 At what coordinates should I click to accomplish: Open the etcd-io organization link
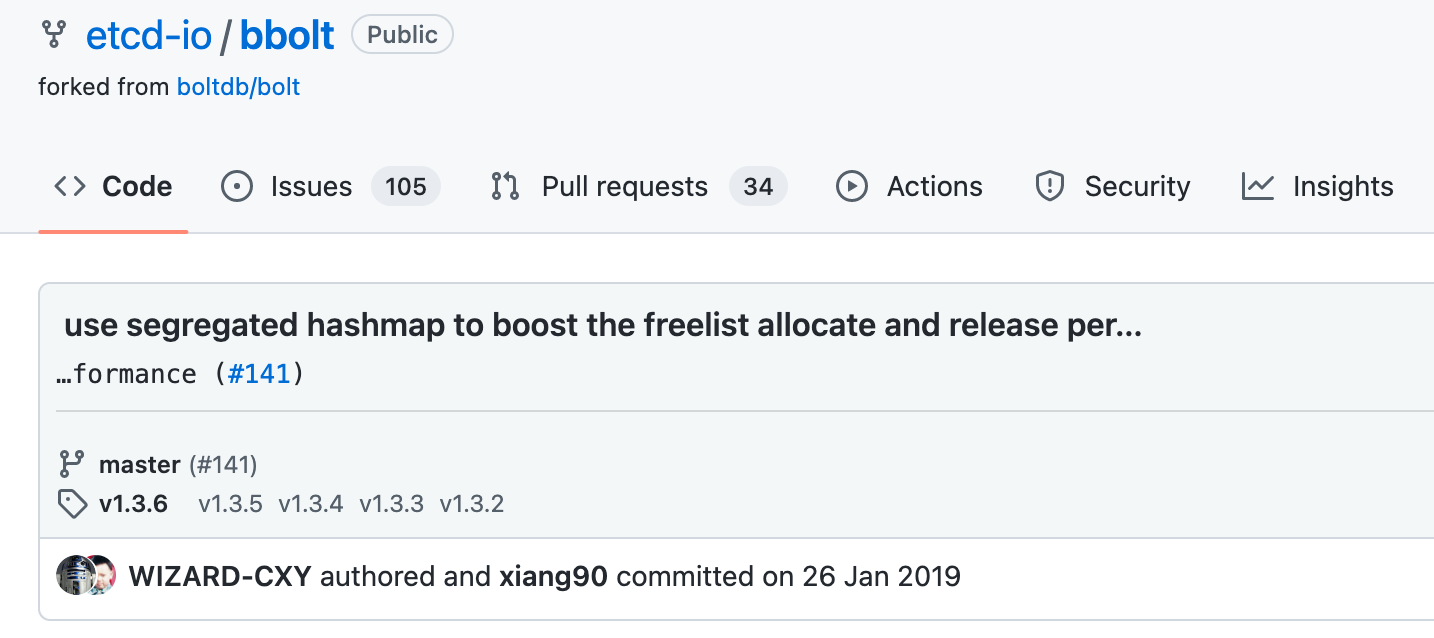(x=149, y=35)
